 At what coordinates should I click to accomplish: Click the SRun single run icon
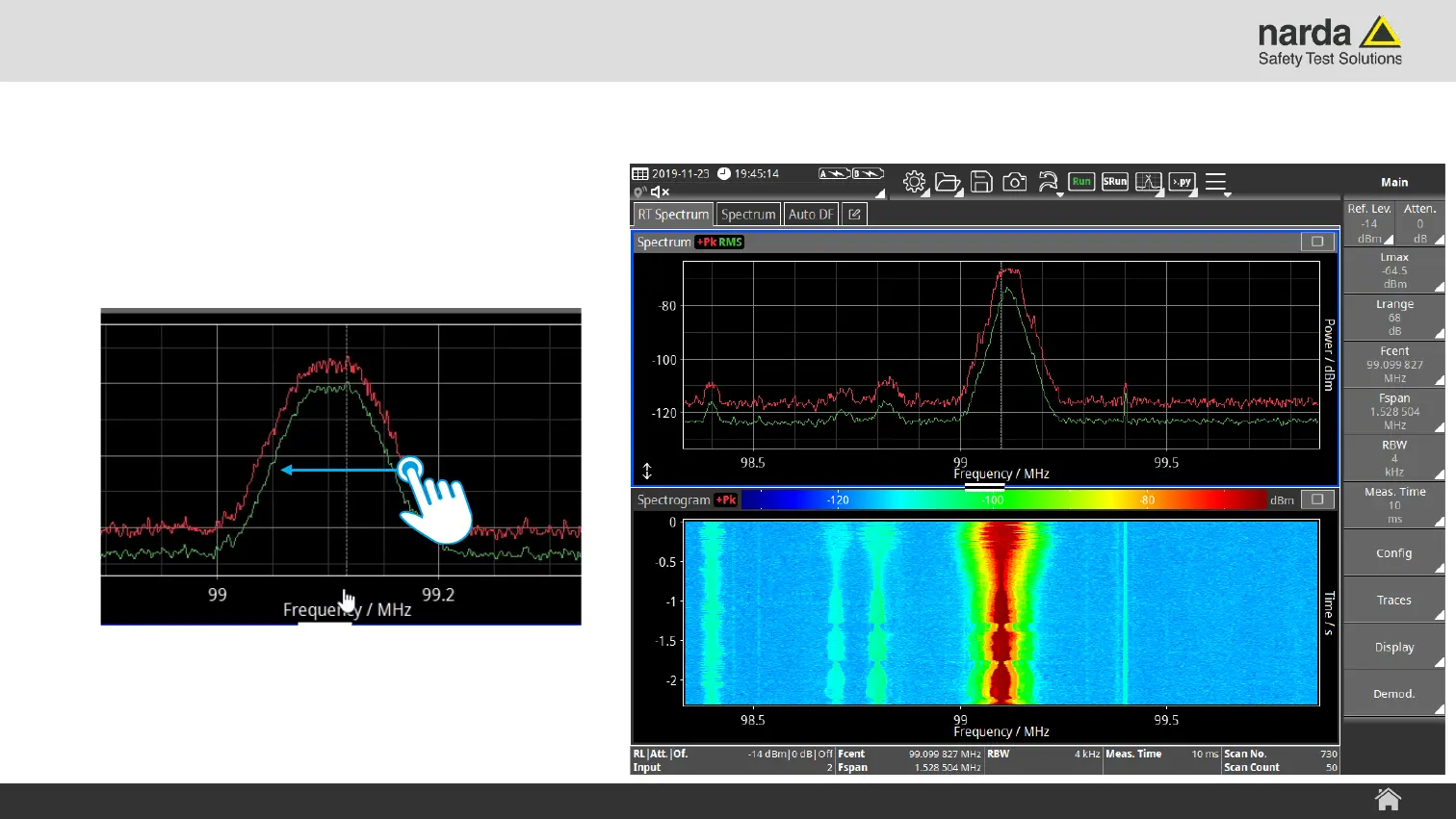(x=1115, y=181)
